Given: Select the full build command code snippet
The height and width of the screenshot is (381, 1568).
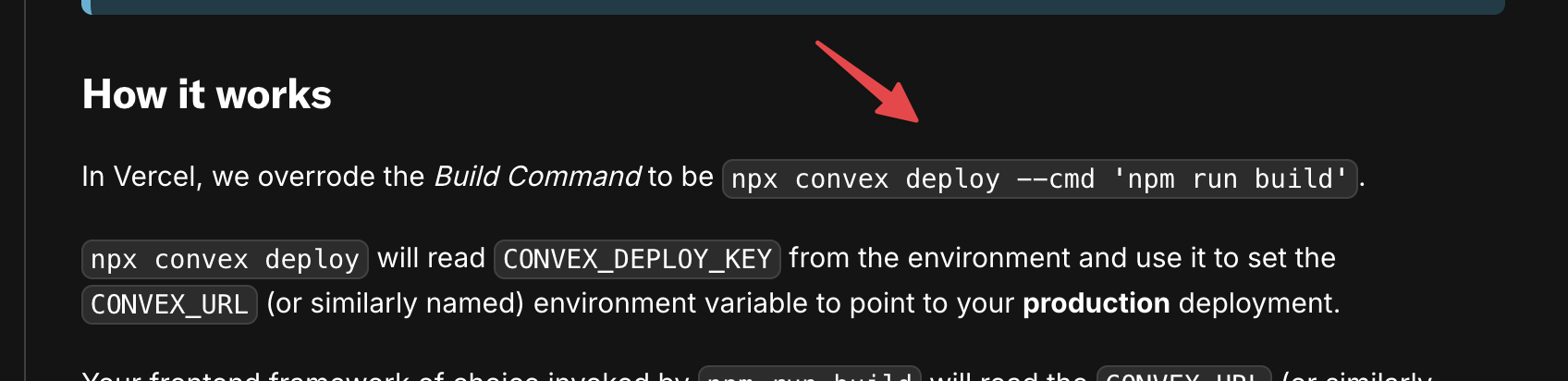Looking at the screenshot, I should (x=1039, y=178).
